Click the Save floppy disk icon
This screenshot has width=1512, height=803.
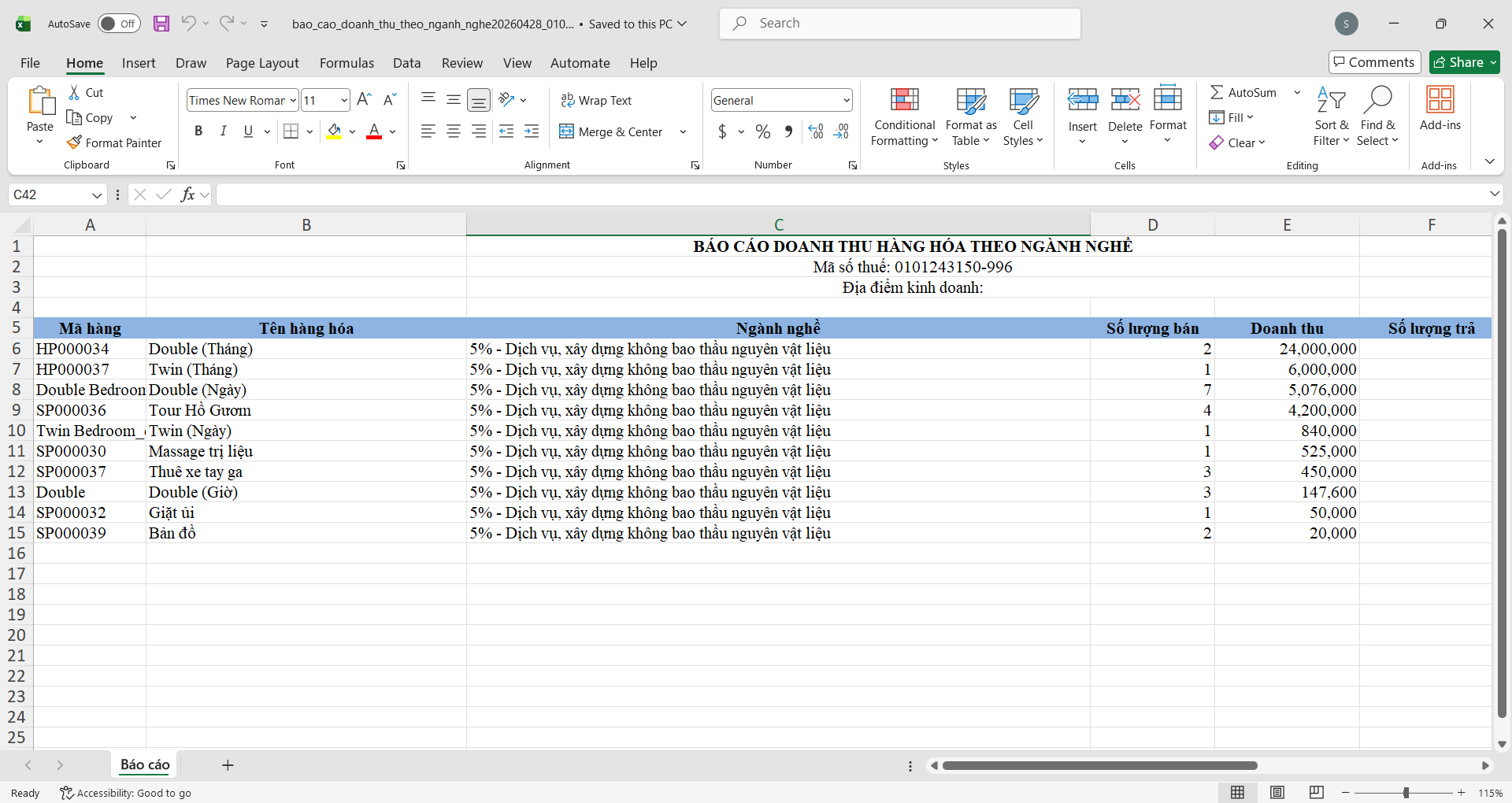click(x=161, y=24)
